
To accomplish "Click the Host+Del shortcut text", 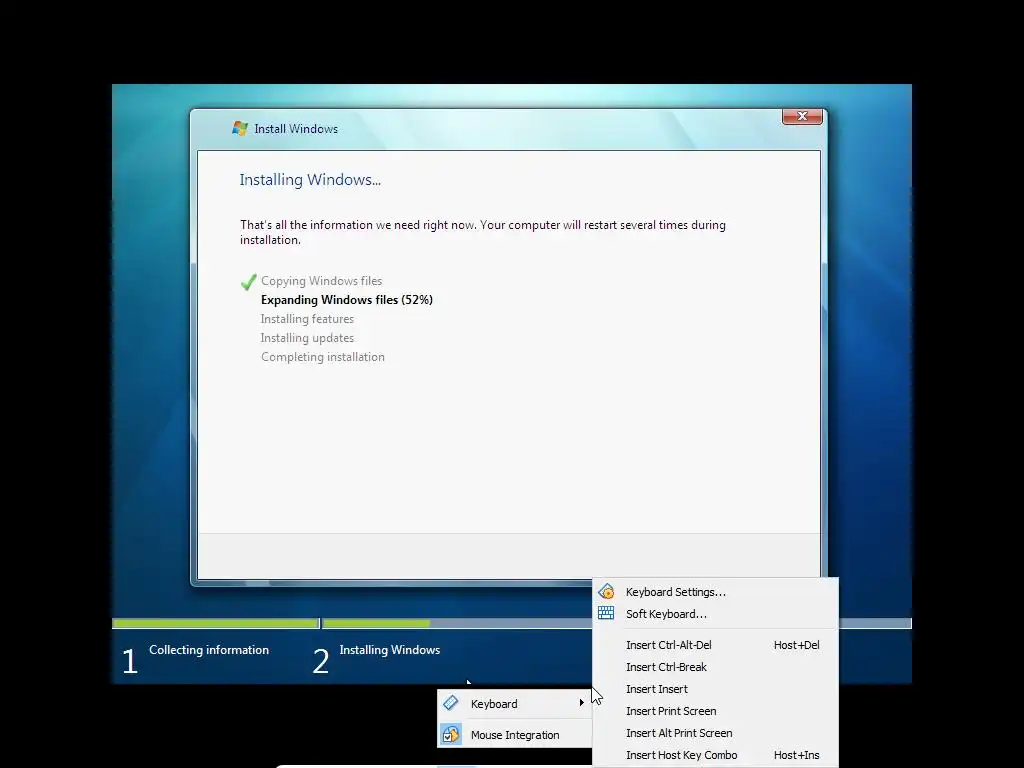I will 796,645.
